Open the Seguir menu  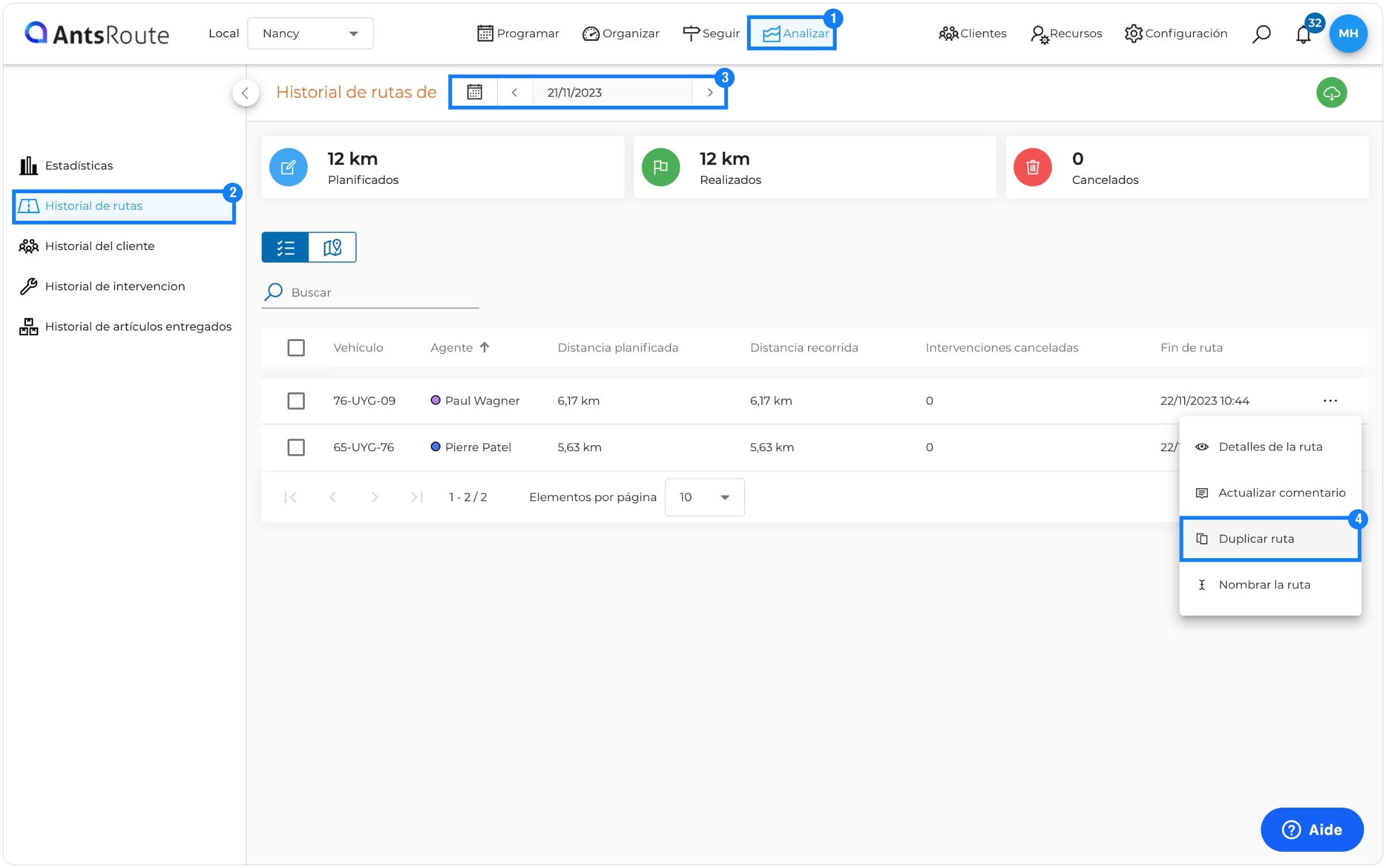coord(711,33)
